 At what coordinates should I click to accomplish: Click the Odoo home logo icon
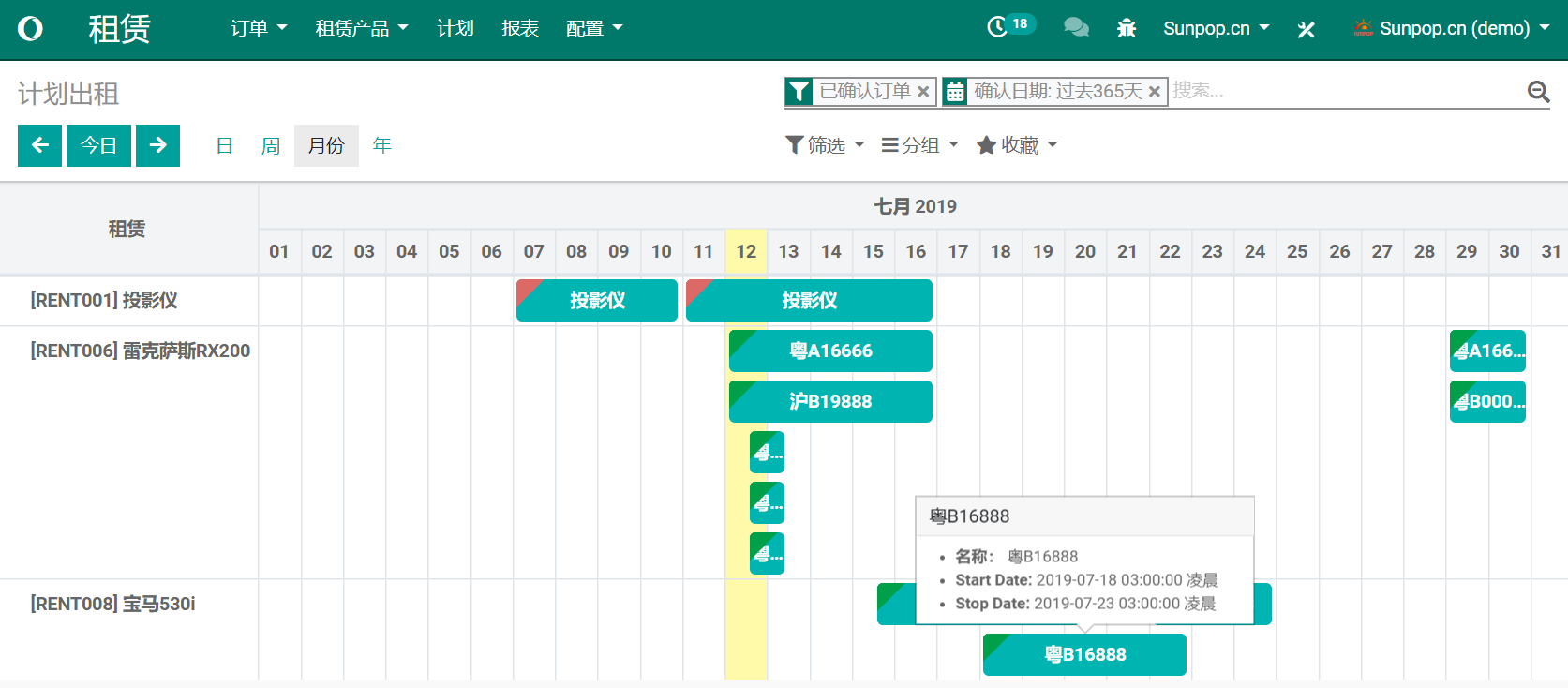coord(30,29)
